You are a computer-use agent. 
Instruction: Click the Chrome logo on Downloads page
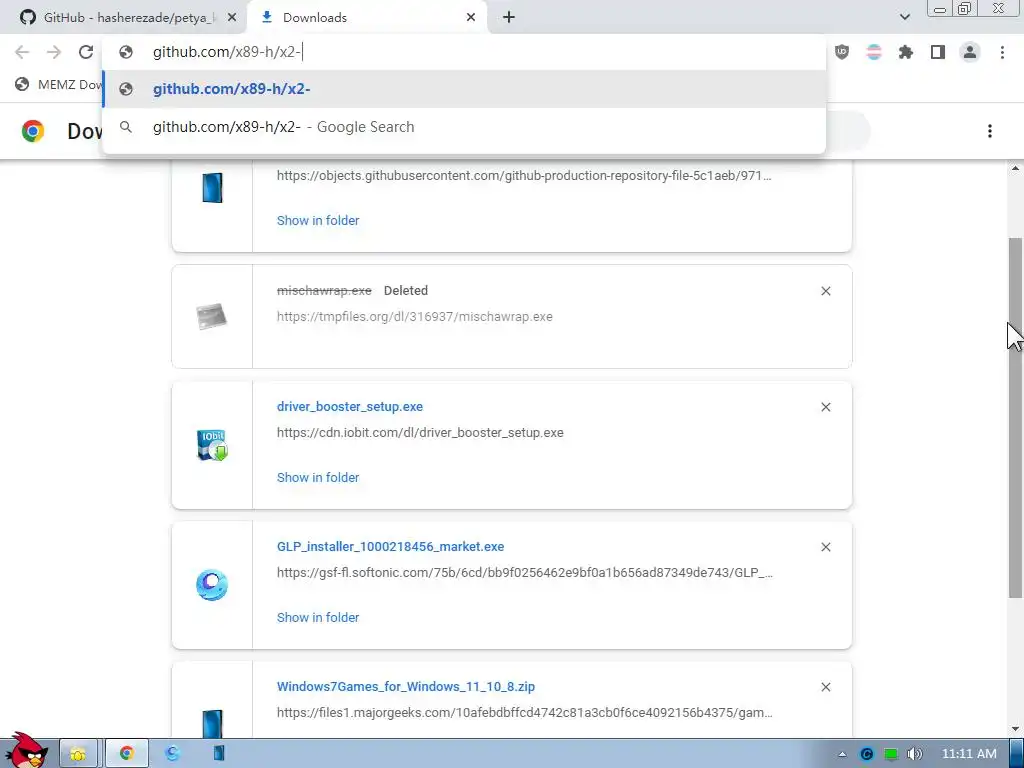click(x=33, y=131)
